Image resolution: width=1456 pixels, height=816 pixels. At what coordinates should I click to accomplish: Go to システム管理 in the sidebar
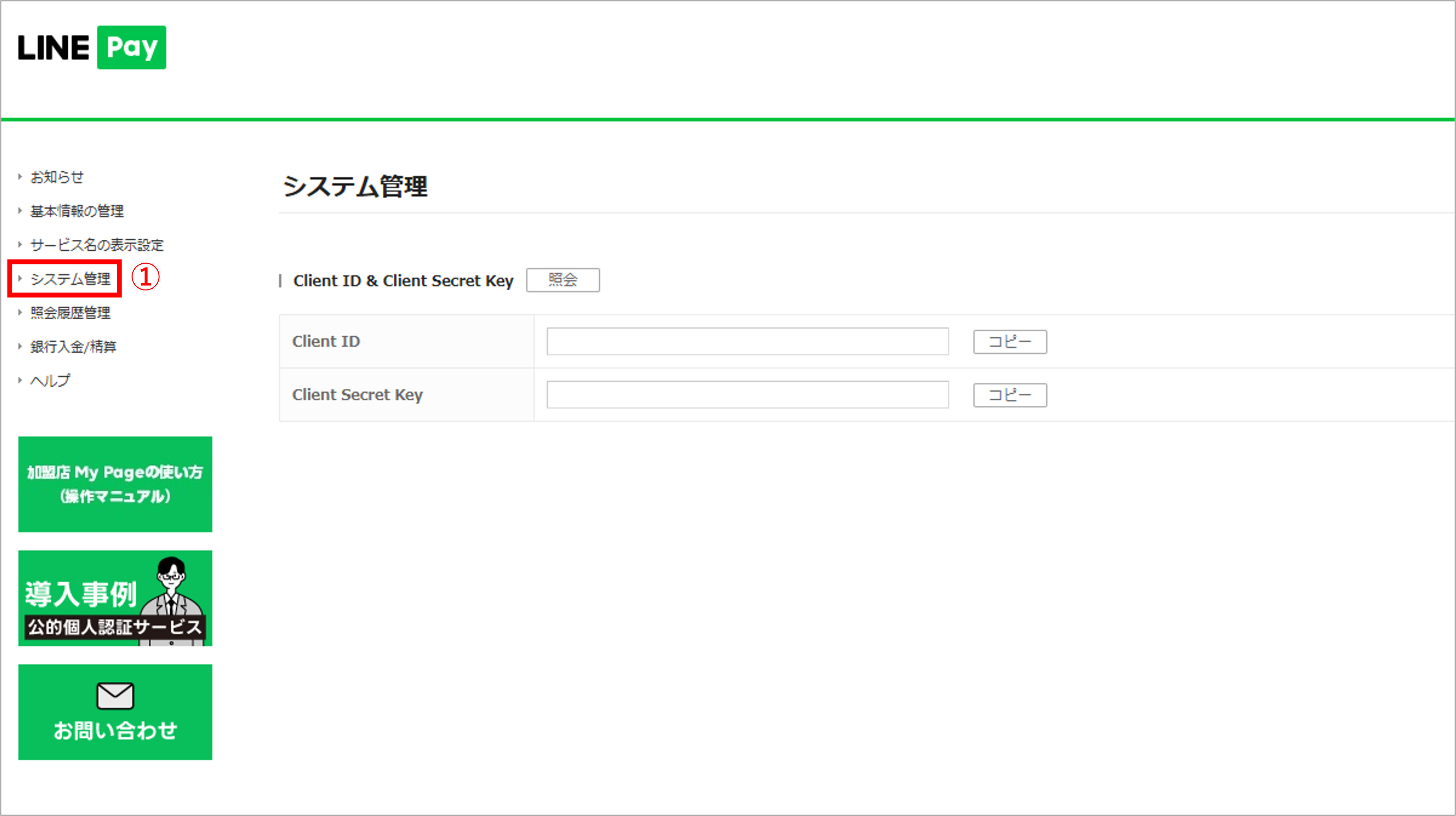(x=70, y=279)
